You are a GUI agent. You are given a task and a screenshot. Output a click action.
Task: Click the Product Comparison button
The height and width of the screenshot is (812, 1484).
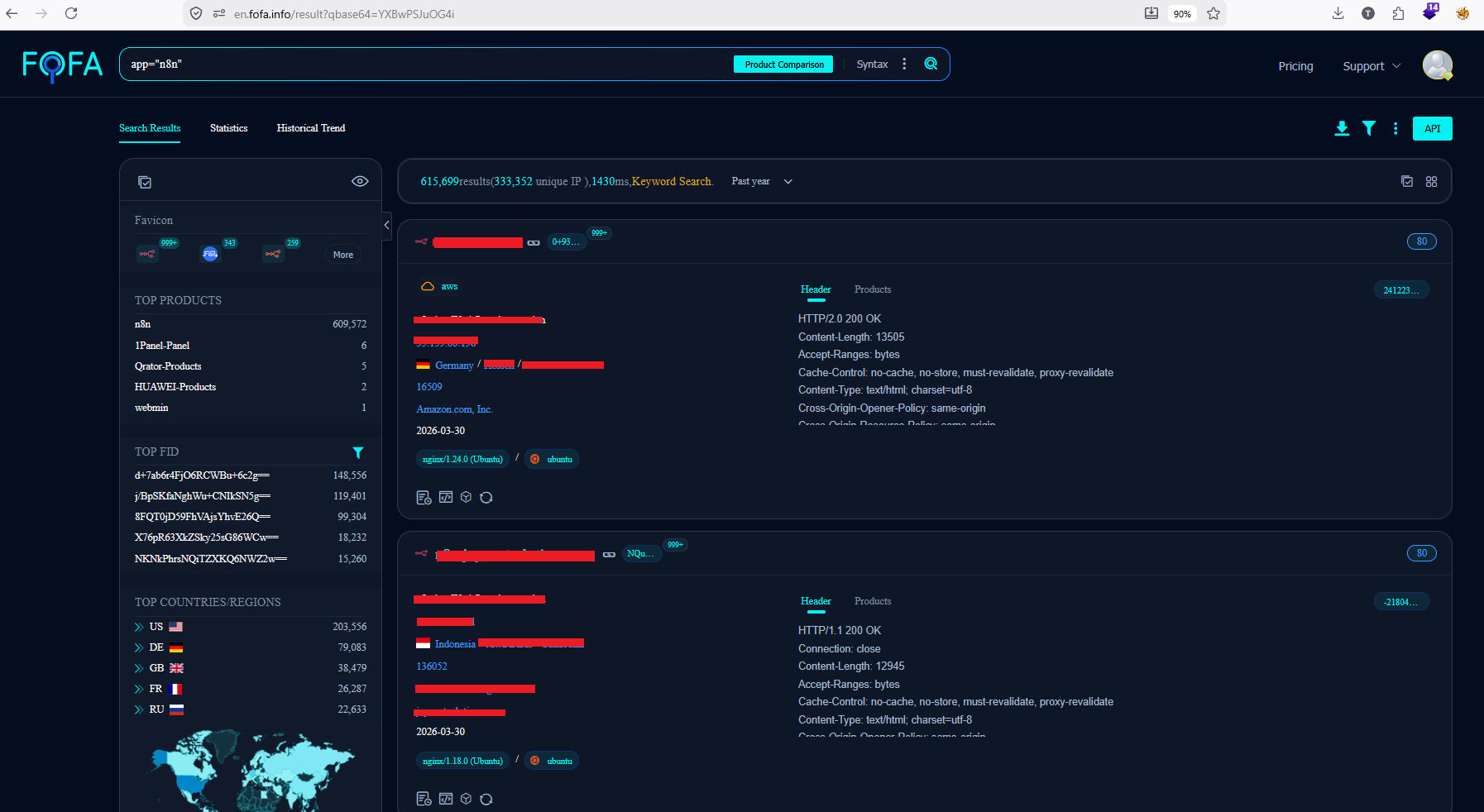pyautogui.click(x=783, y=64)
